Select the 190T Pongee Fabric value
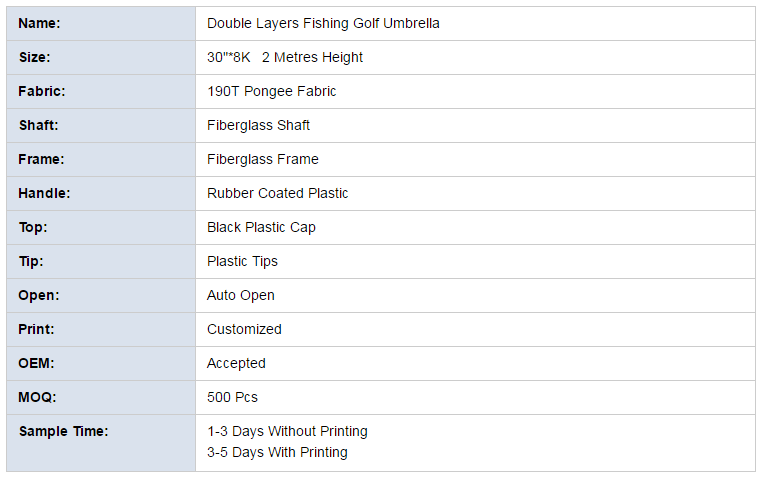Image resolution: width=763 pixels, height=478 pixels. 272,92
